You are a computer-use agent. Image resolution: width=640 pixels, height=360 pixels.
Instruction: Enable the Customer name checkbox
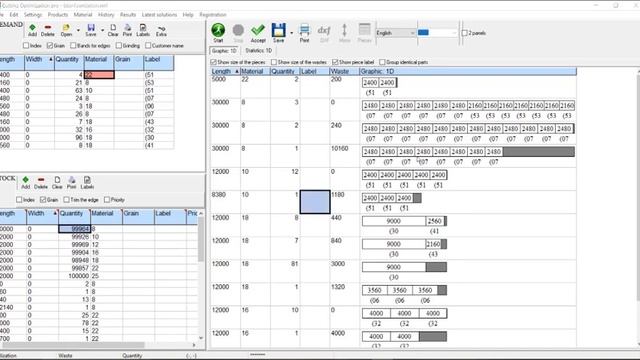point(148,46)
